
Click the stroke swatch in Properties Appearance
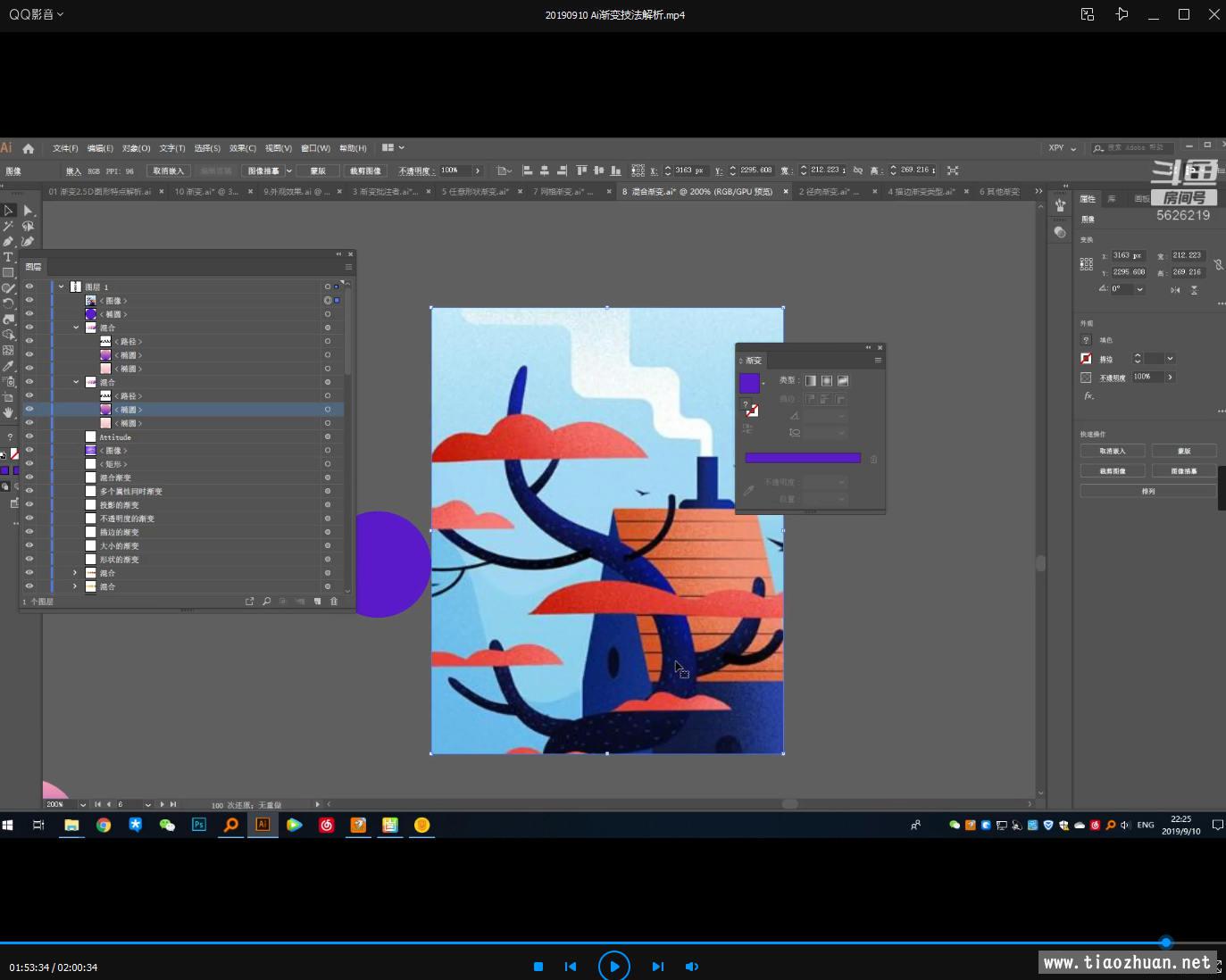pyautogui.click(x=1086, y=359)
